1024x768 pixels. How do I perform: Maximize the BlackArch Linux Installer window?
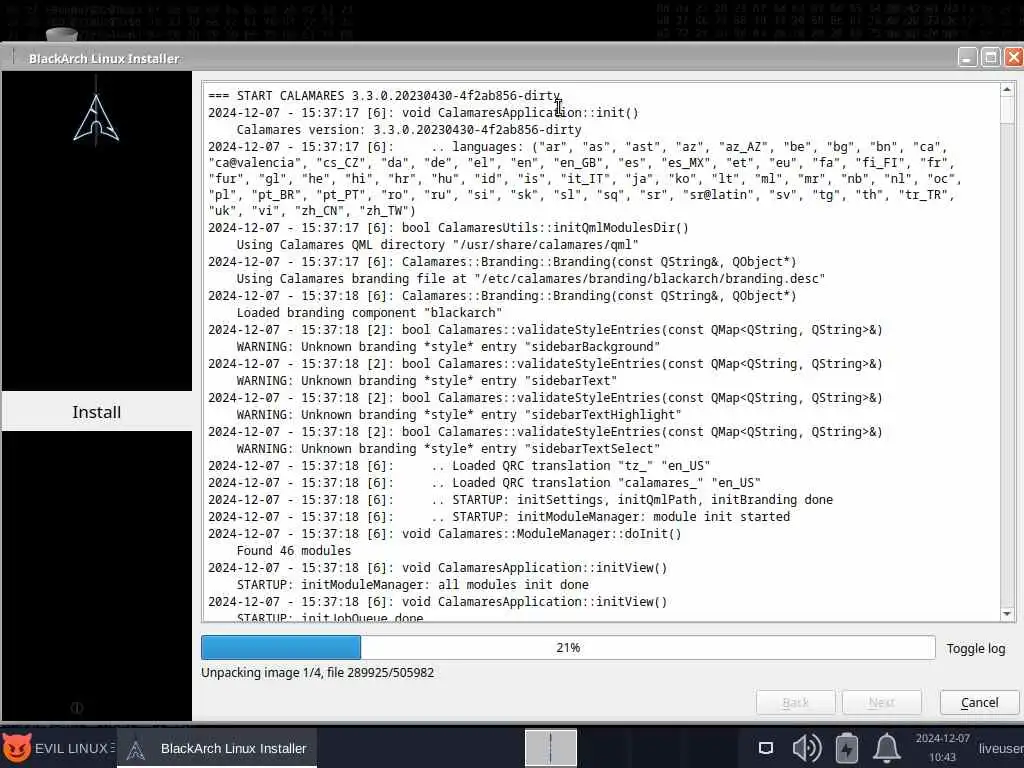click(x=991, y=57)
